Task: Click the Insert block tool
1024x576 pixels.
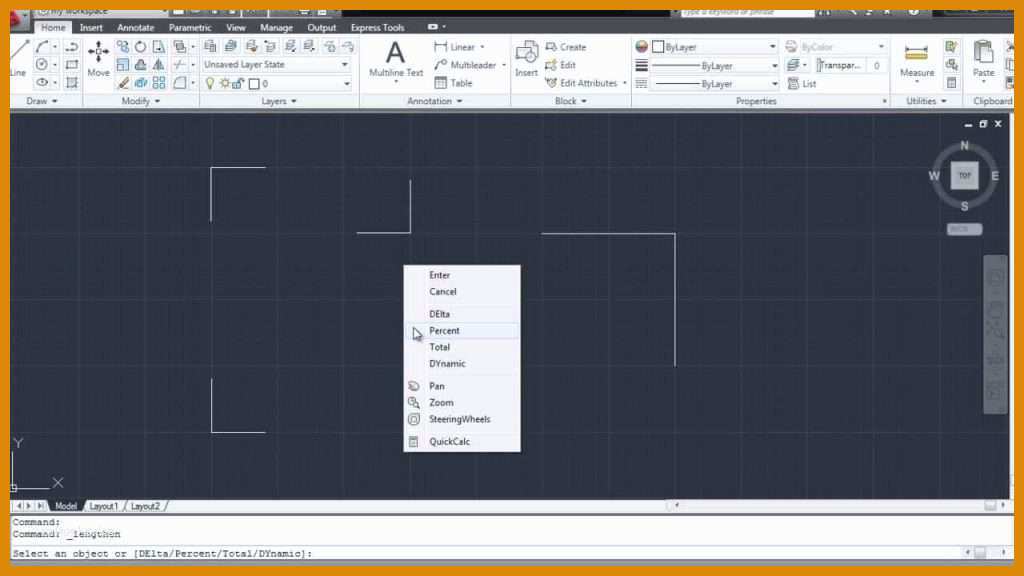Action: click(526, 59)
